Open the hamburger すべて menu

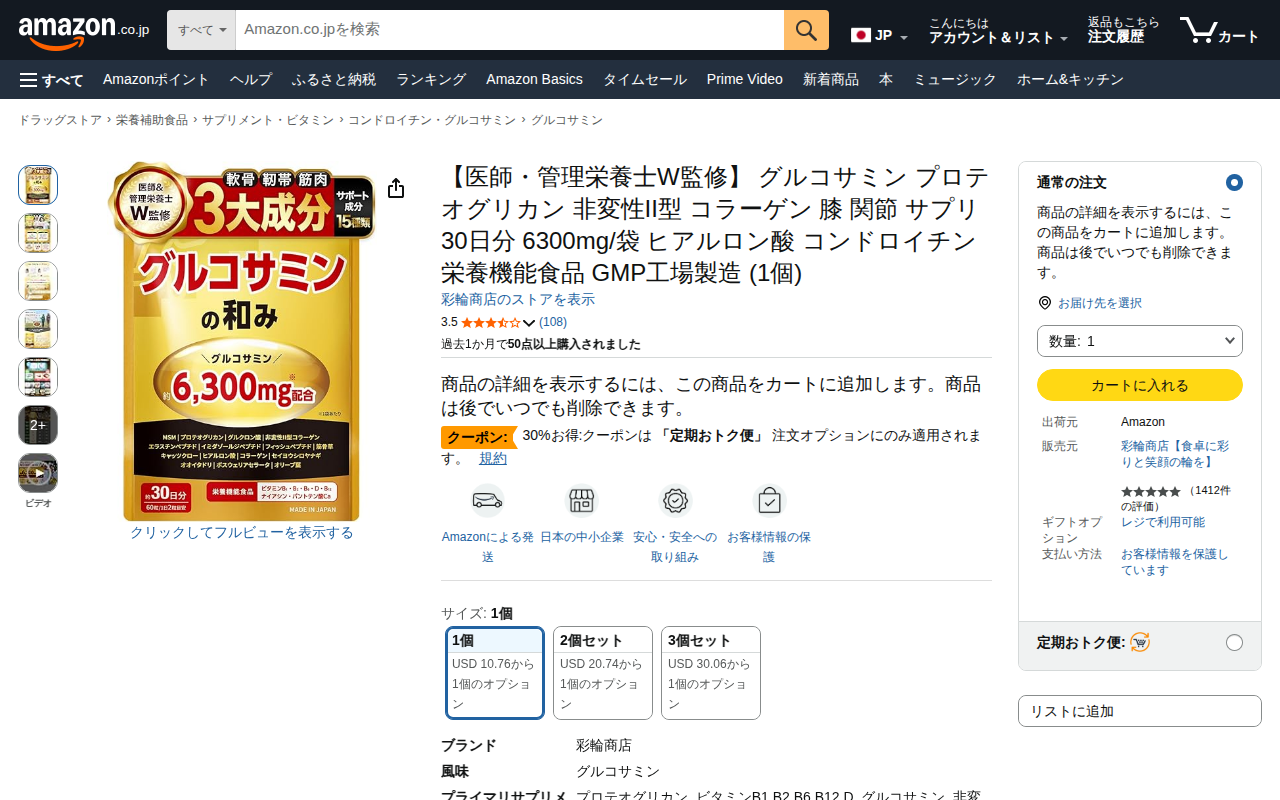click(51, 80)
